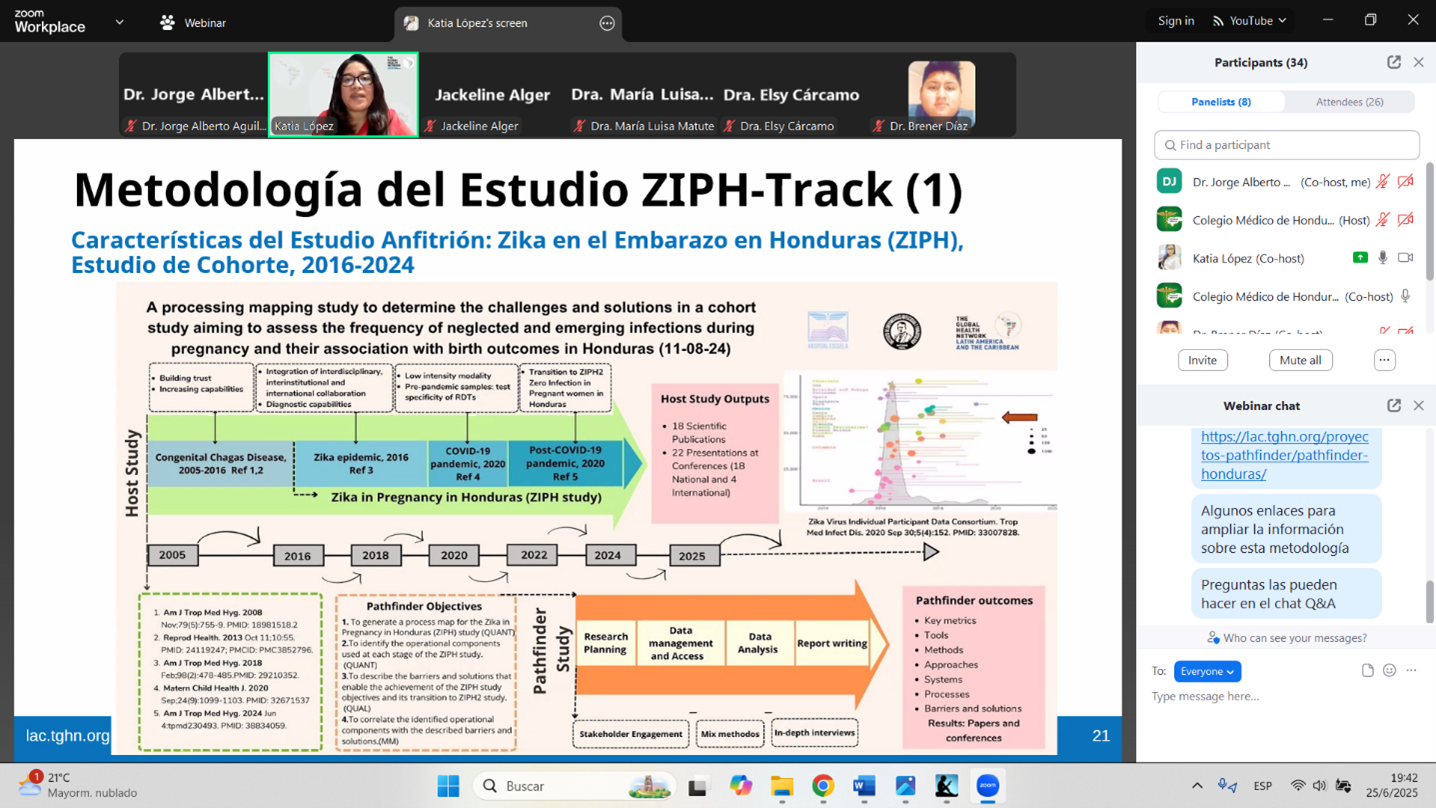Click the Sign in link
Screen dimensions: 1436x808
[x=1176, y=21]
